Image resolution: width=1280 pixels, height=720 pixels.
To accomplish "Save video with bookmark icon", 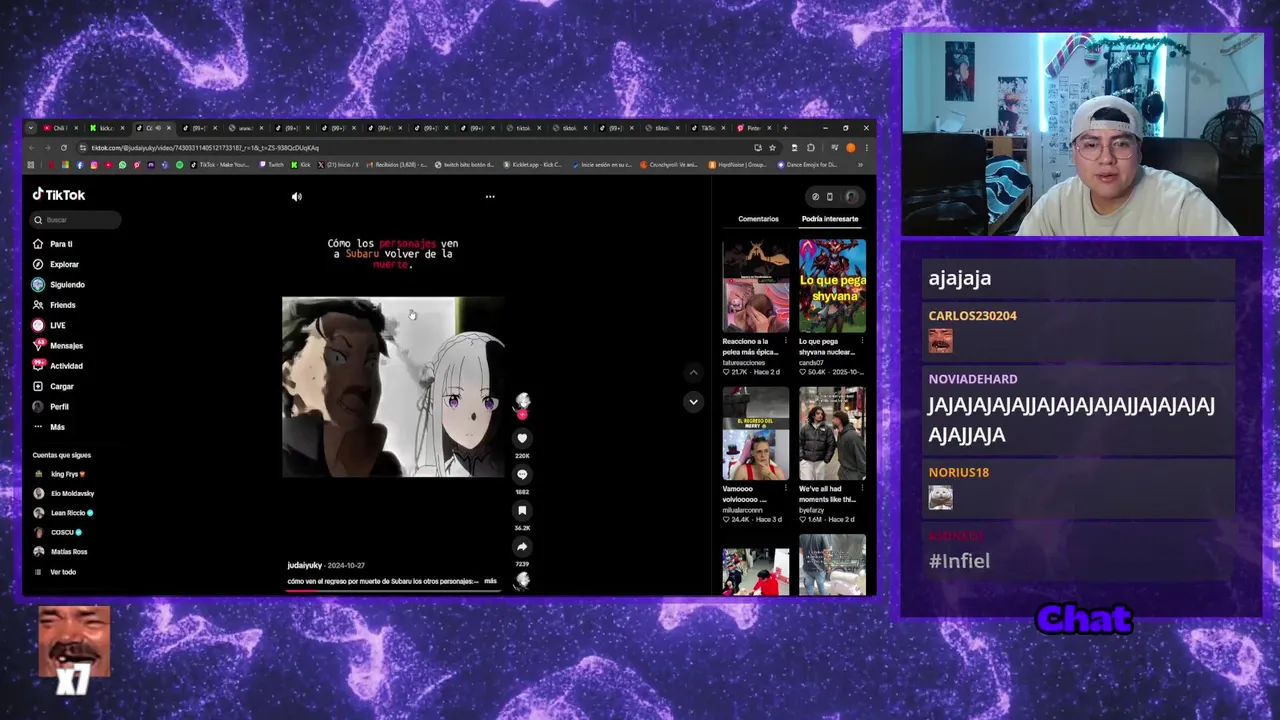I will coord(522,511).
